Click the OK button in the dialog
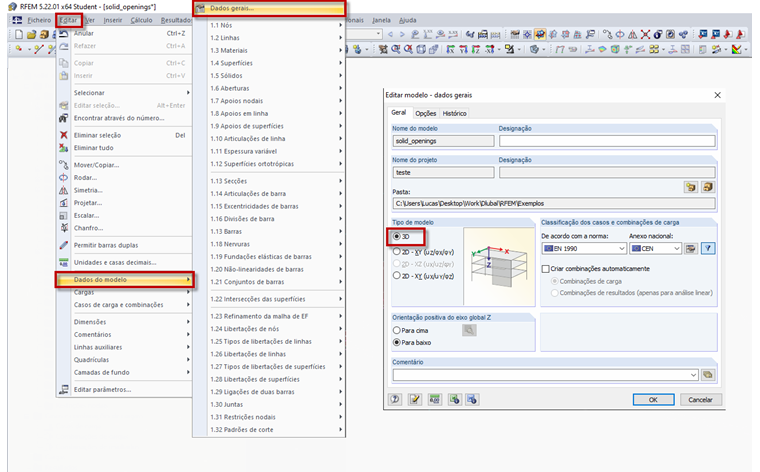Image resolution: width=760 pixels, height=472 pixels. click(653, 400)
